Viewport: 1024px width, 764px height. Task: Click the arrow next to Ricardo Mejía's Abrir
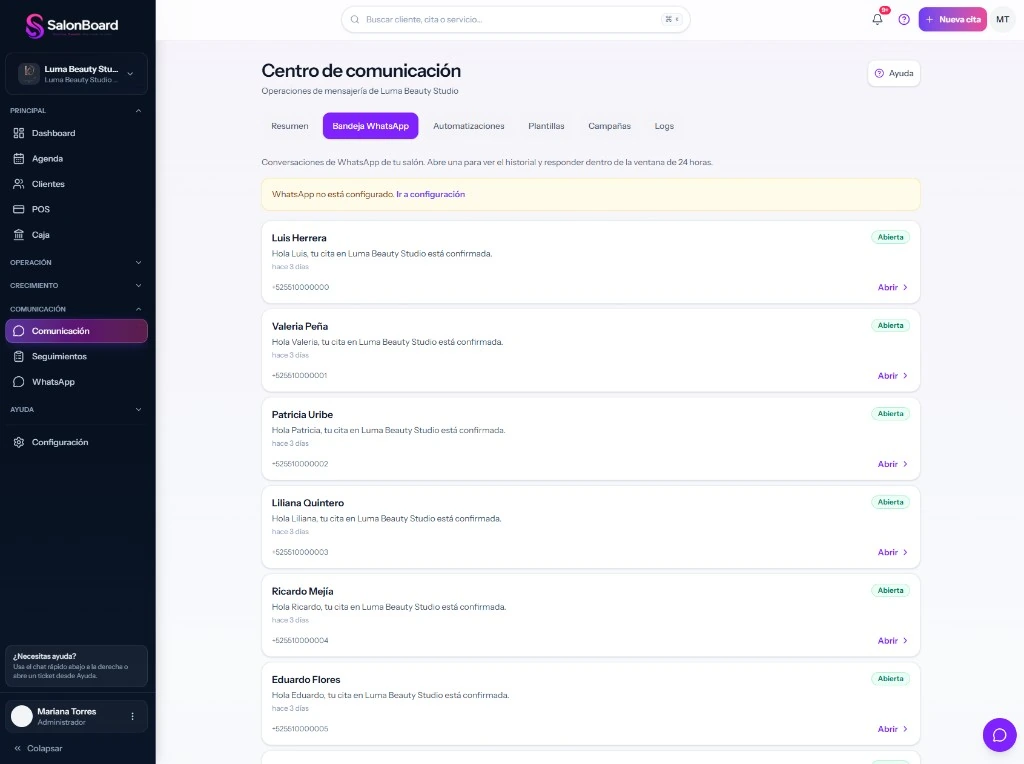(905, 641)
